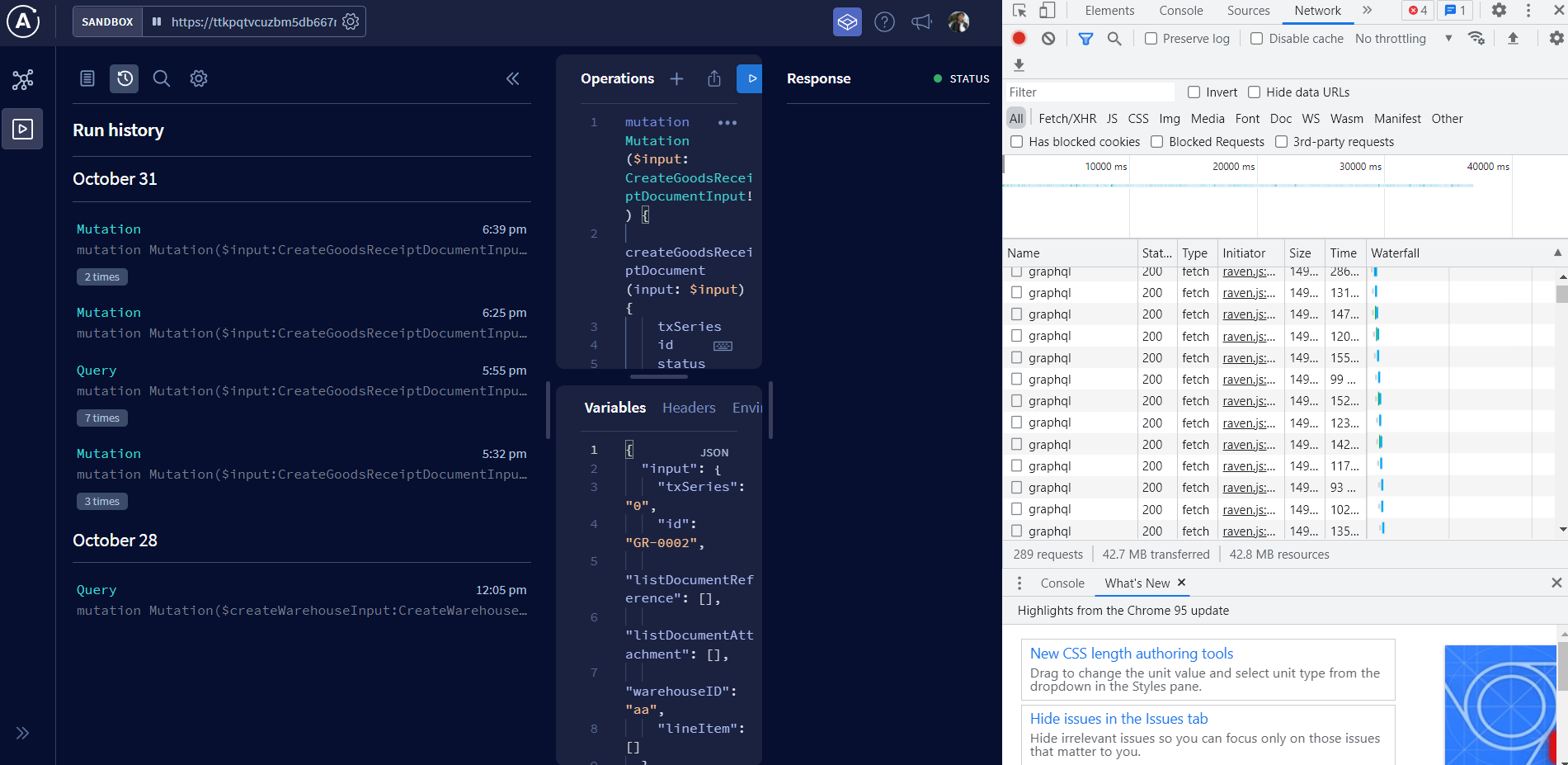Viewport: 1568px width, 765px height.
Task: Select the Explorer icon in the sidebar
Action: click(x=22, y=129)
